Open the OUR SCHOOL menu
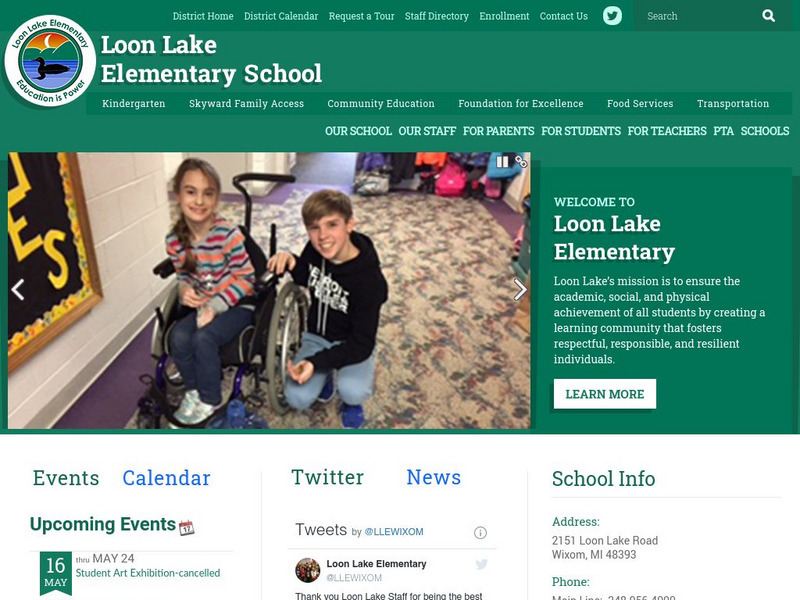800x600 pixels. coord(358,131)
